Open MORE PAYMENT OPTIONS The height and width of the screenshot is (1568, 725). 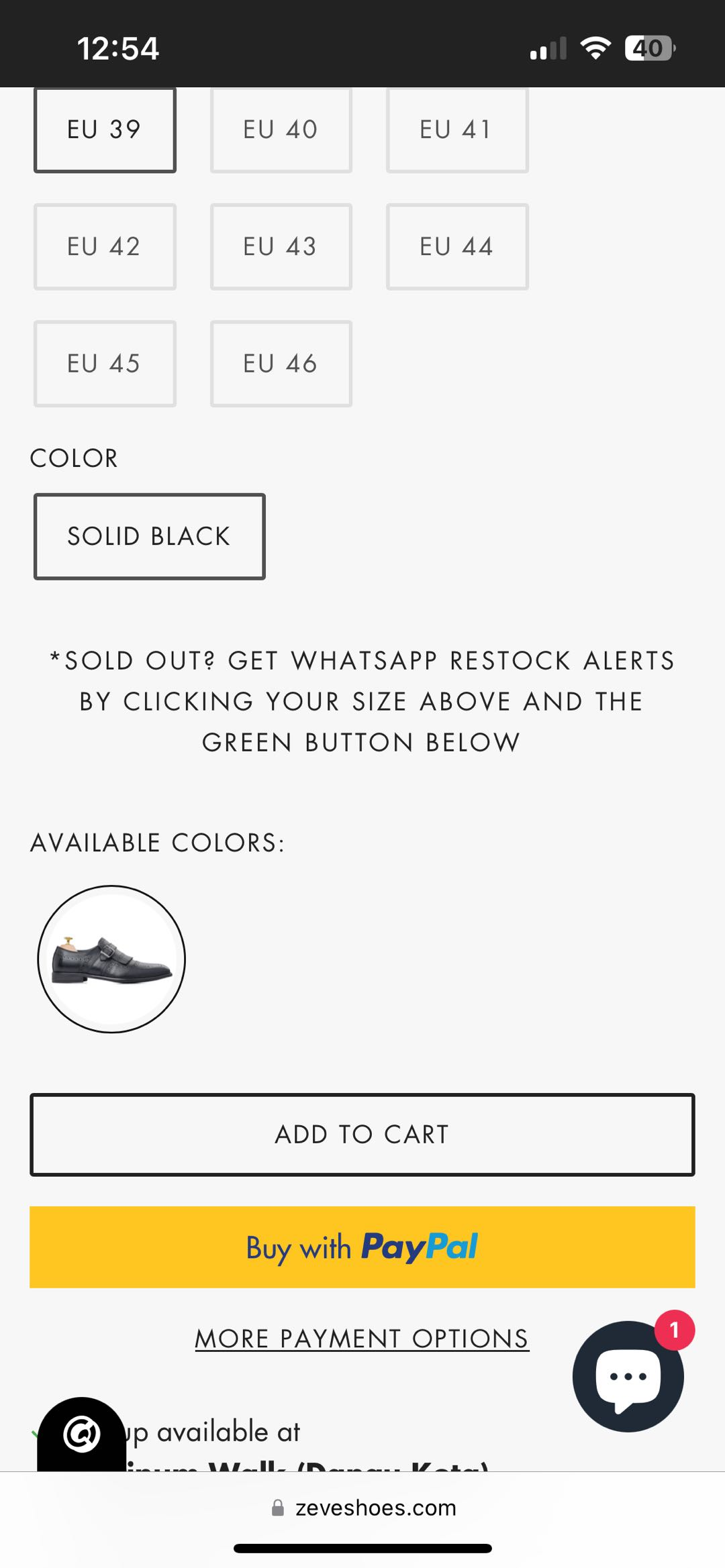[362, 1339]
